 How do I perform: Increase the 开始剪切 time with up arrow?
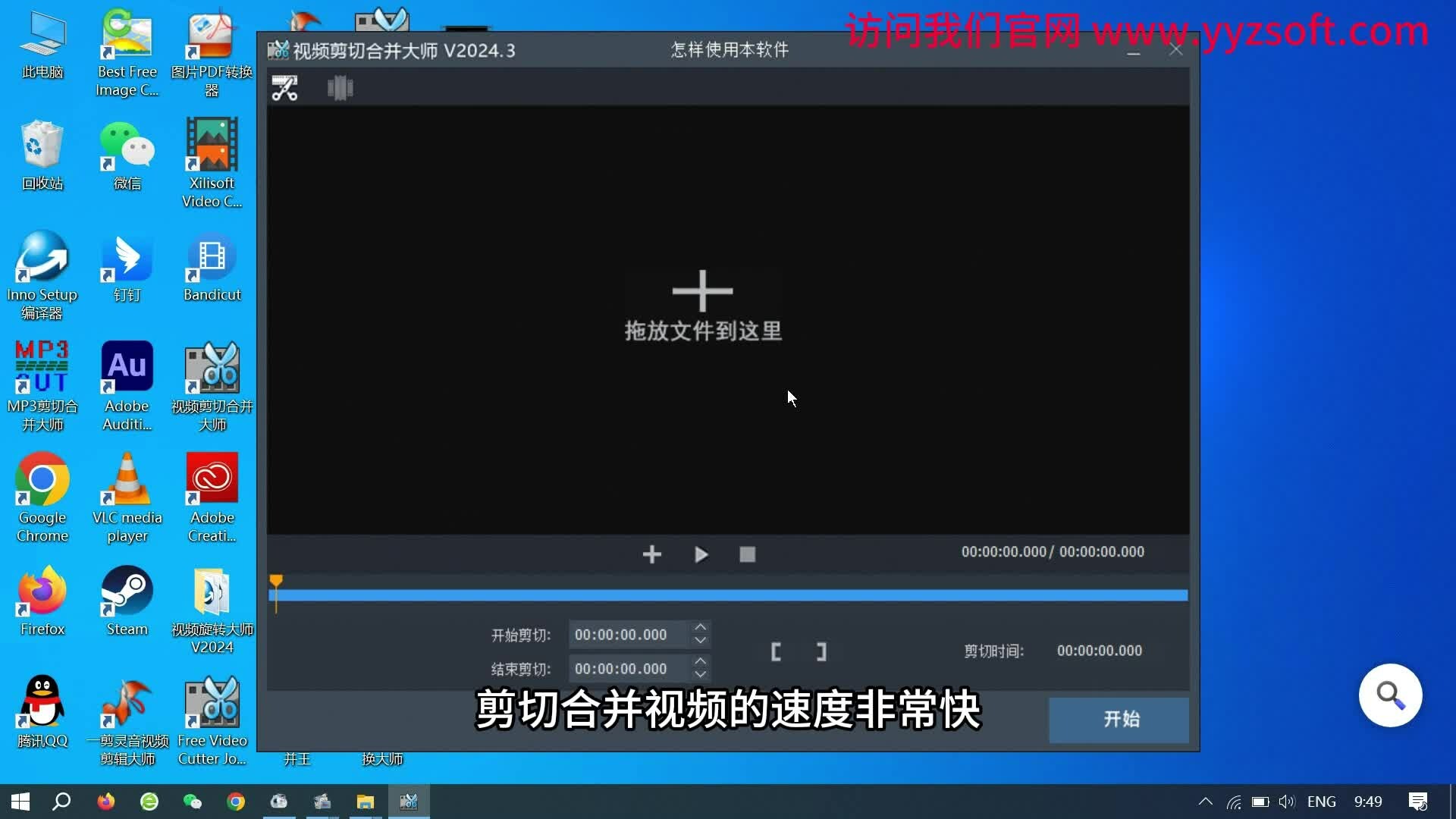point(701,627)
